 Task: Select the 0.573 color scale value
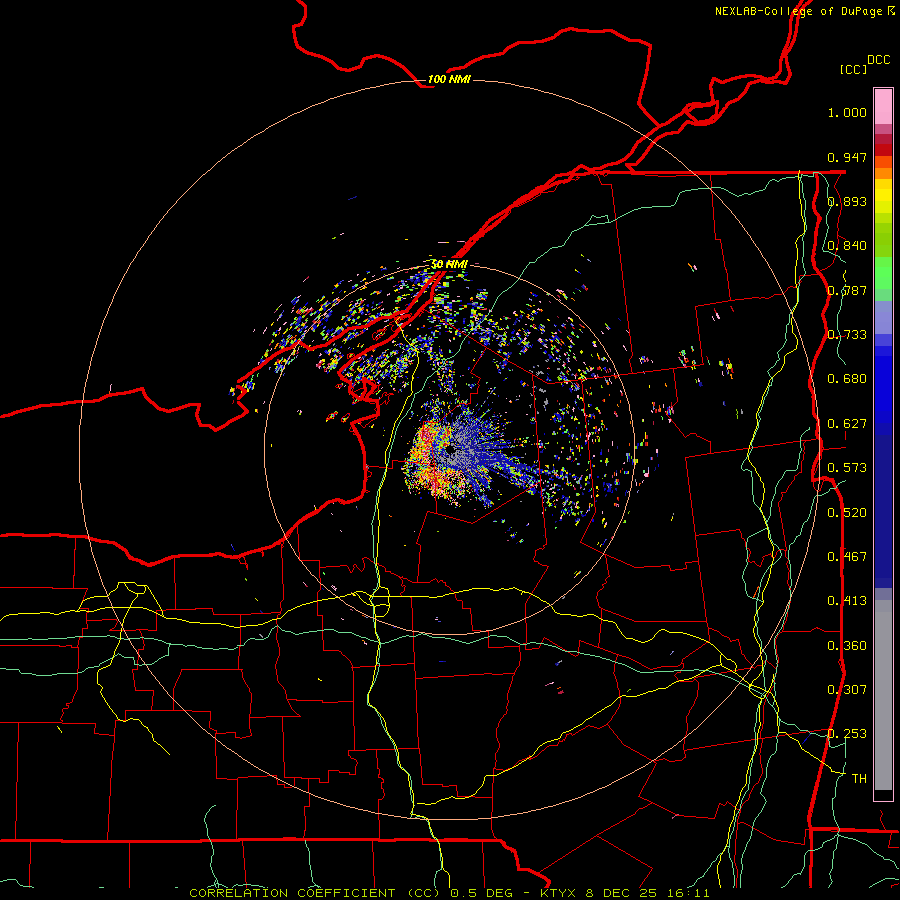pyautogui.click(x=847, y=468)
